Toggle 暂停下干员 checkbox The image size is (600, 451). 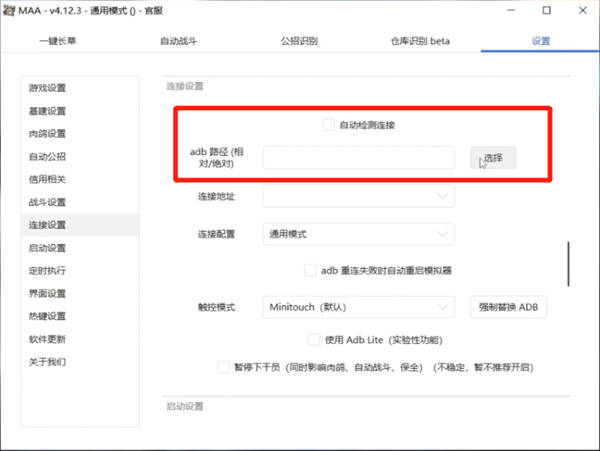(223, 367)
